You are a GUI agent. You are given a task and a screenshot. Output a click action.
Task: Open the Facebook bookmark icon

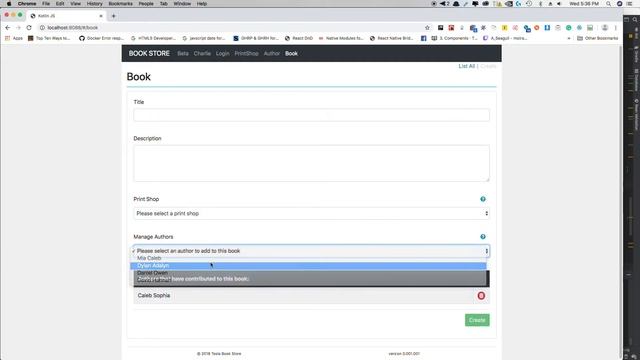point(424,38)
